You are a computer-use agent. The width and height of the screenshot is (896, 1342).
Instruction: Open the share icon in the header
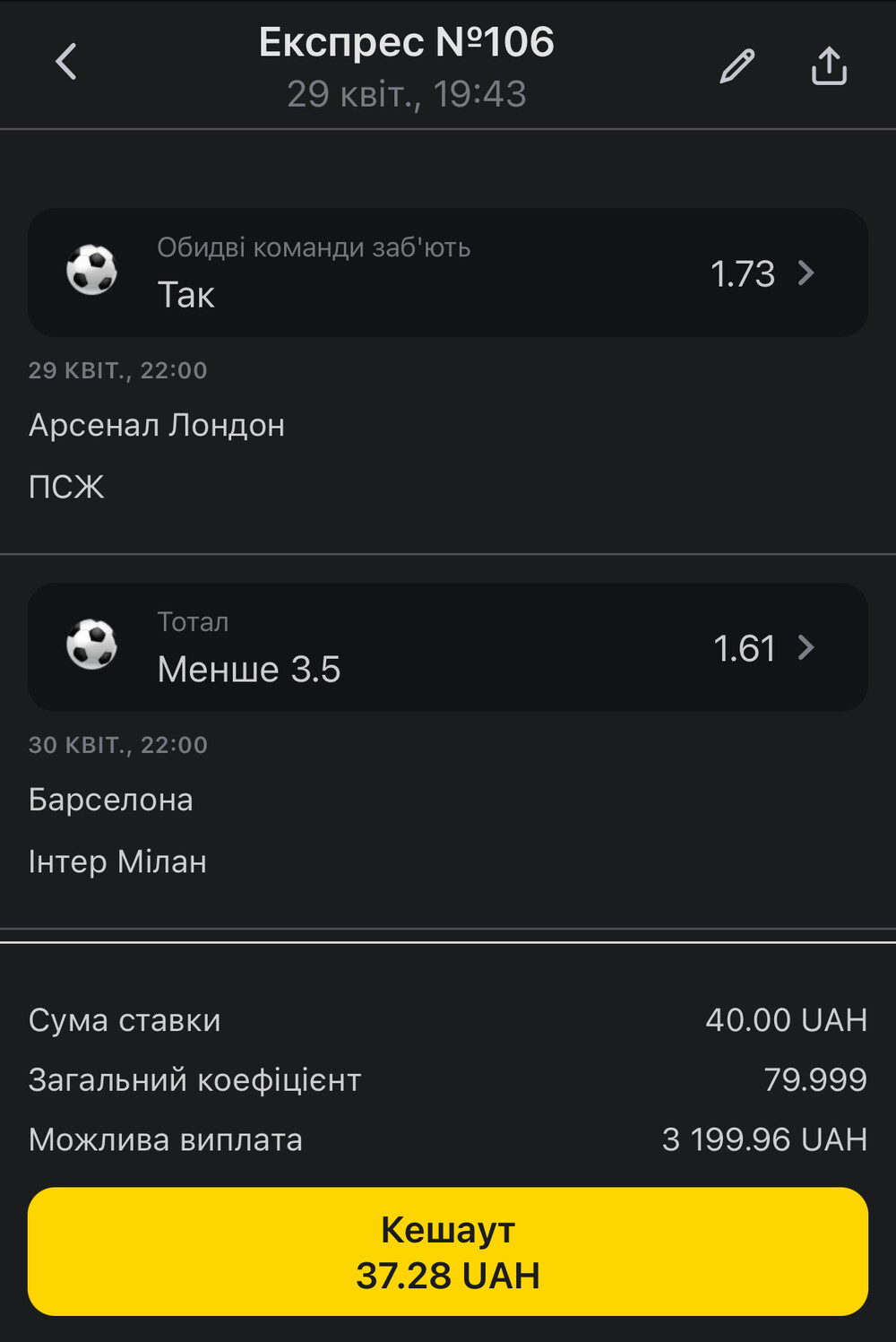pyautogui.click(x=829, y=65)
